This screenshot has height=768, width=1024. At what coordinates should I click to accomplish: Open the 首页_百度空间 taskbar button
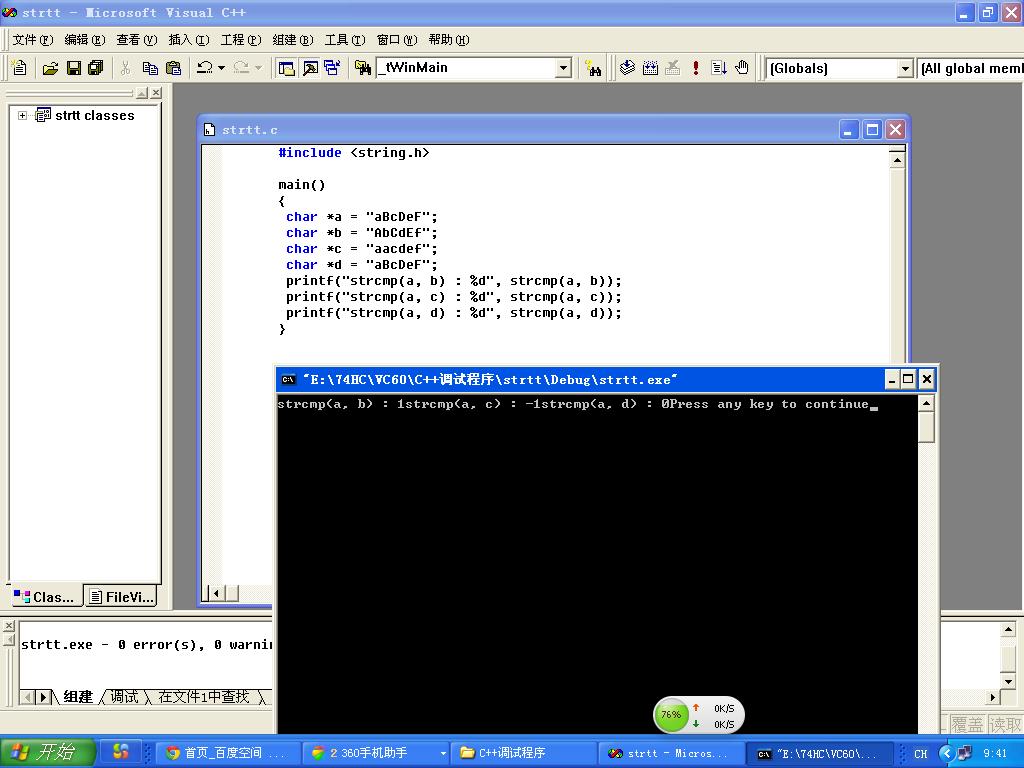pyautogui.click(x=227, y=753)
